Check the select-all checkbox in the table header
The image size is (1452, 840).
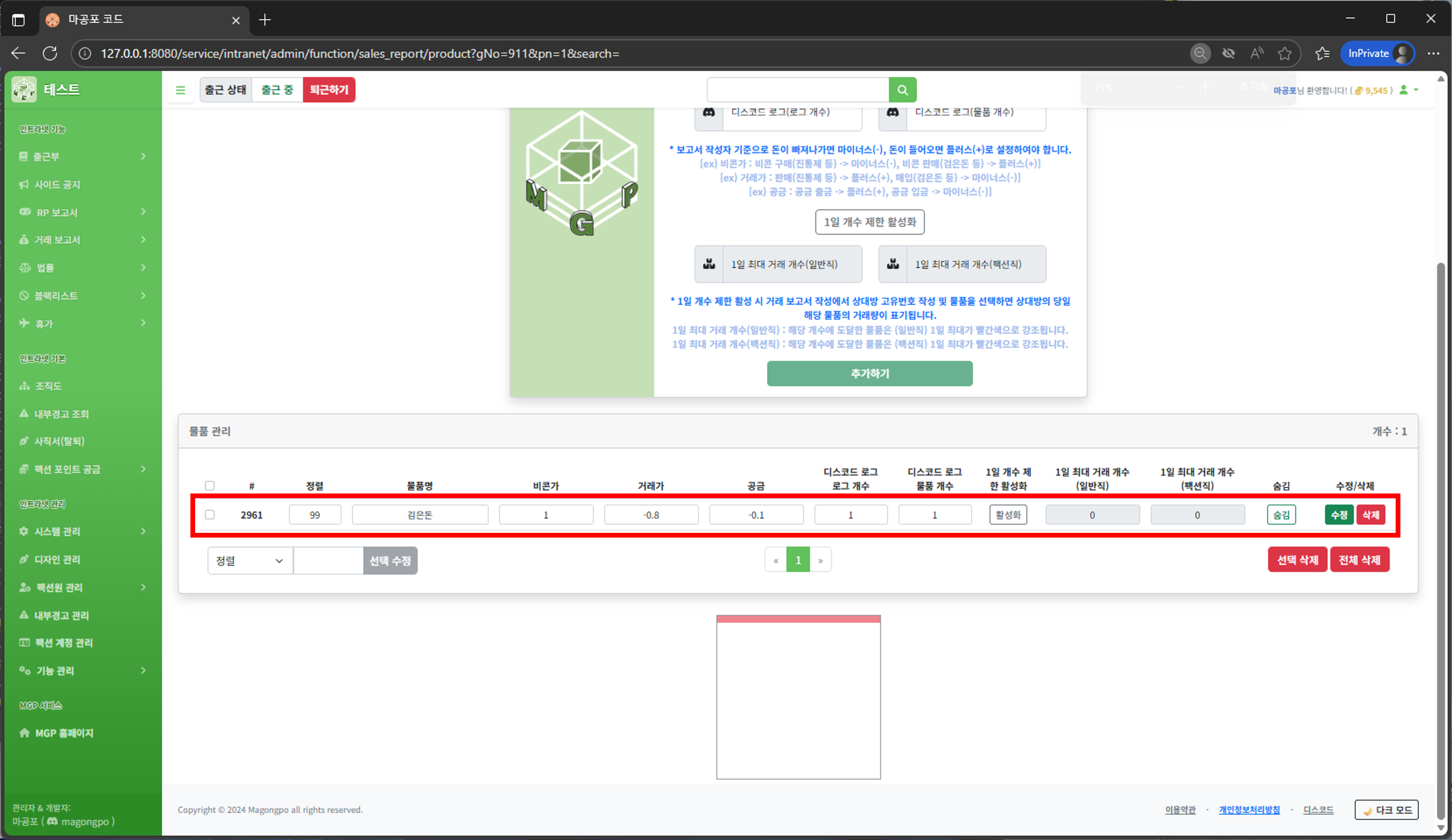210,485
